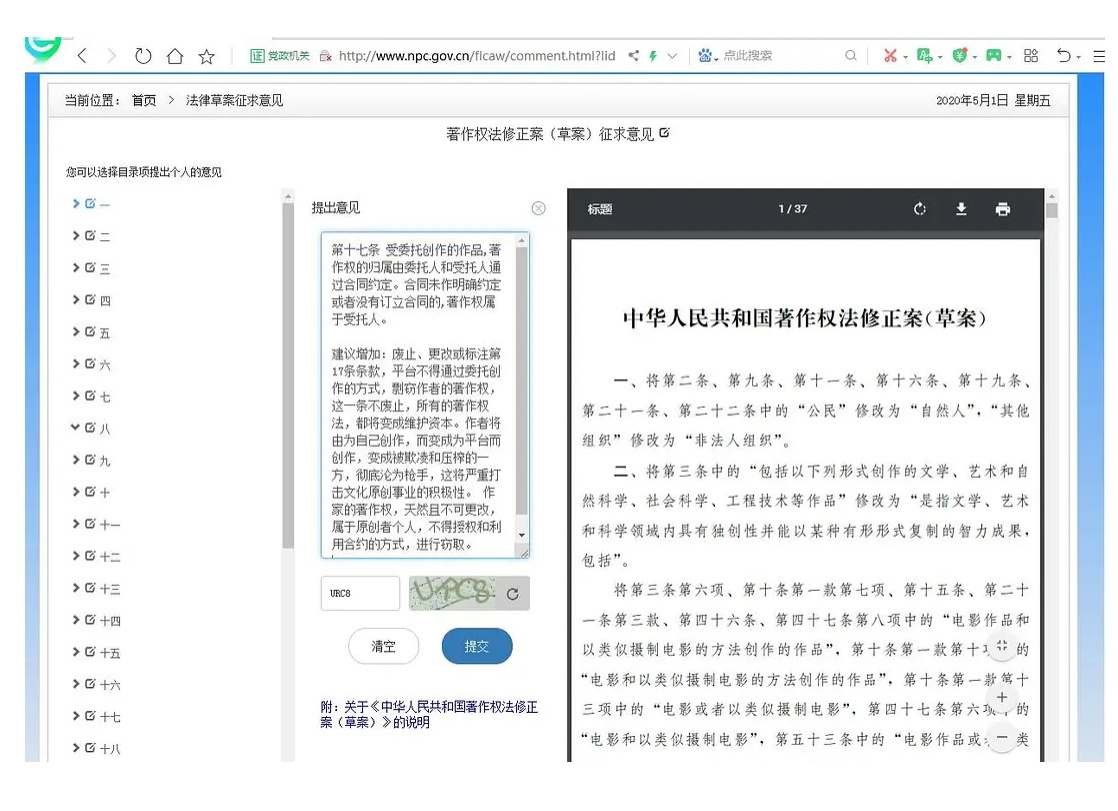
Task: Click the undo closed tab icon
Action: 1064,55
